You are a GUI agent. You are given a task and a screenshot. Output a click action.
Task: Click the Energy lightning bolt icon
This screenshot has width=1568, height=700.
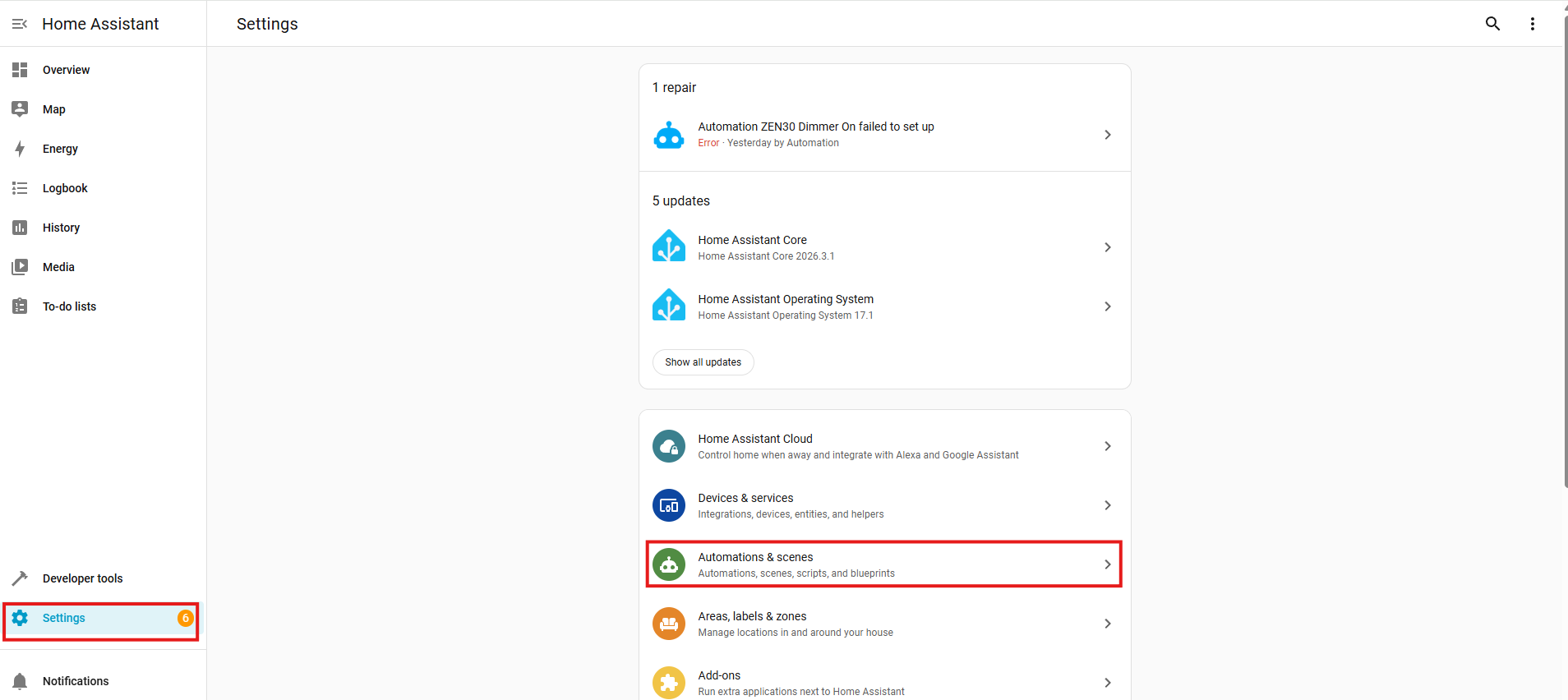pos(20,149)
